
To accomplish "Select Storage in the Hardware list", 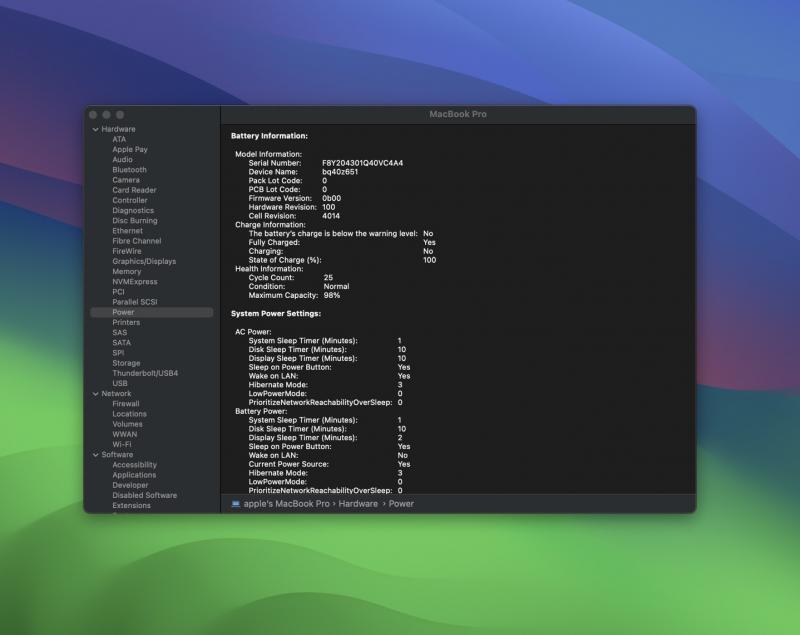I will click(x=126, y=363).
